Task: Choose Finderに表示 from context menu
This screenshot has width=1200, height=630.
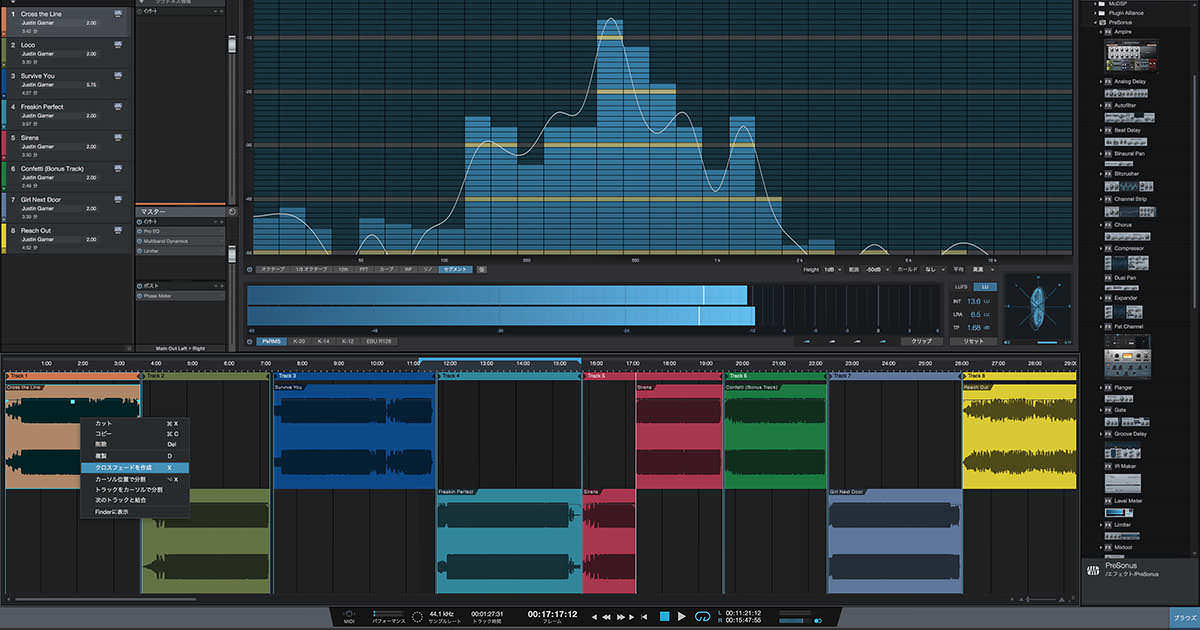Action: [135, 512]
